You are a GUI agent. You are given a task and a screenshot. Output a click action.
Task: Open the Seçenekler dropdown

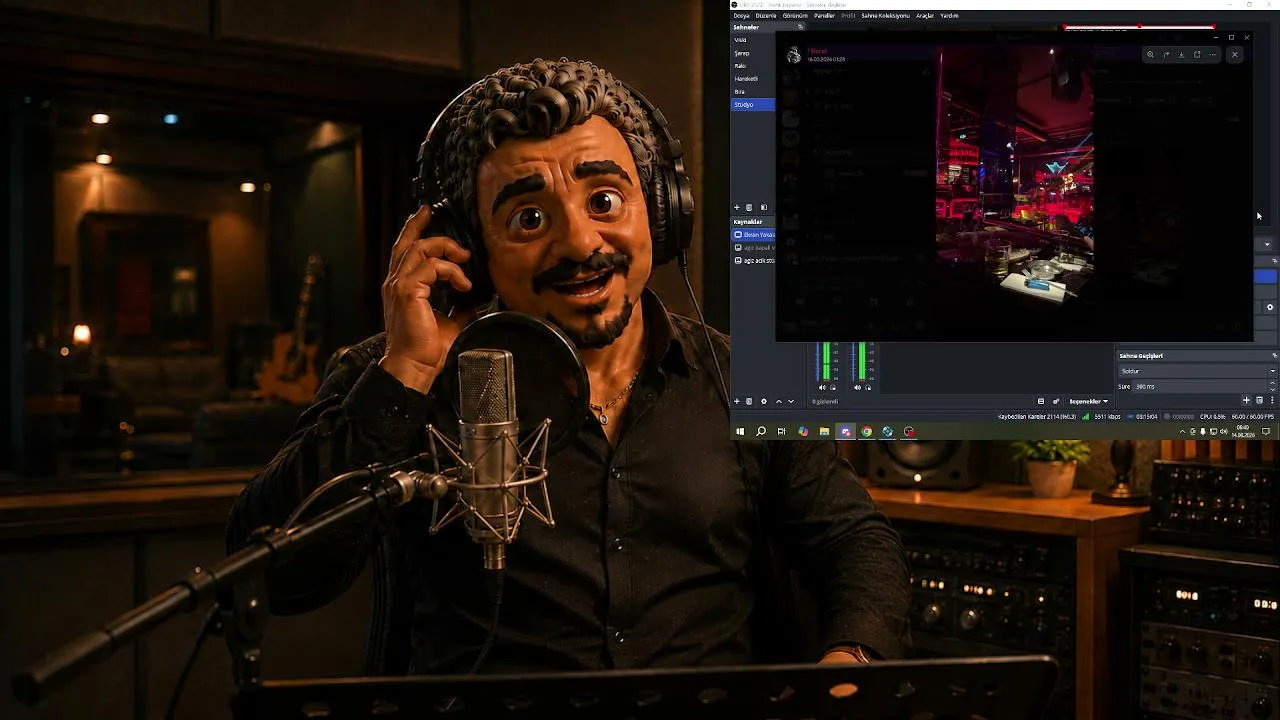point(1089,402)
